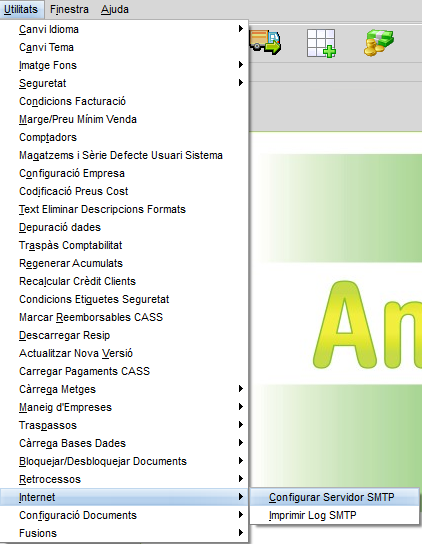Open the Finestra menu
Screen dimensions: 422x544
point(69,9)
